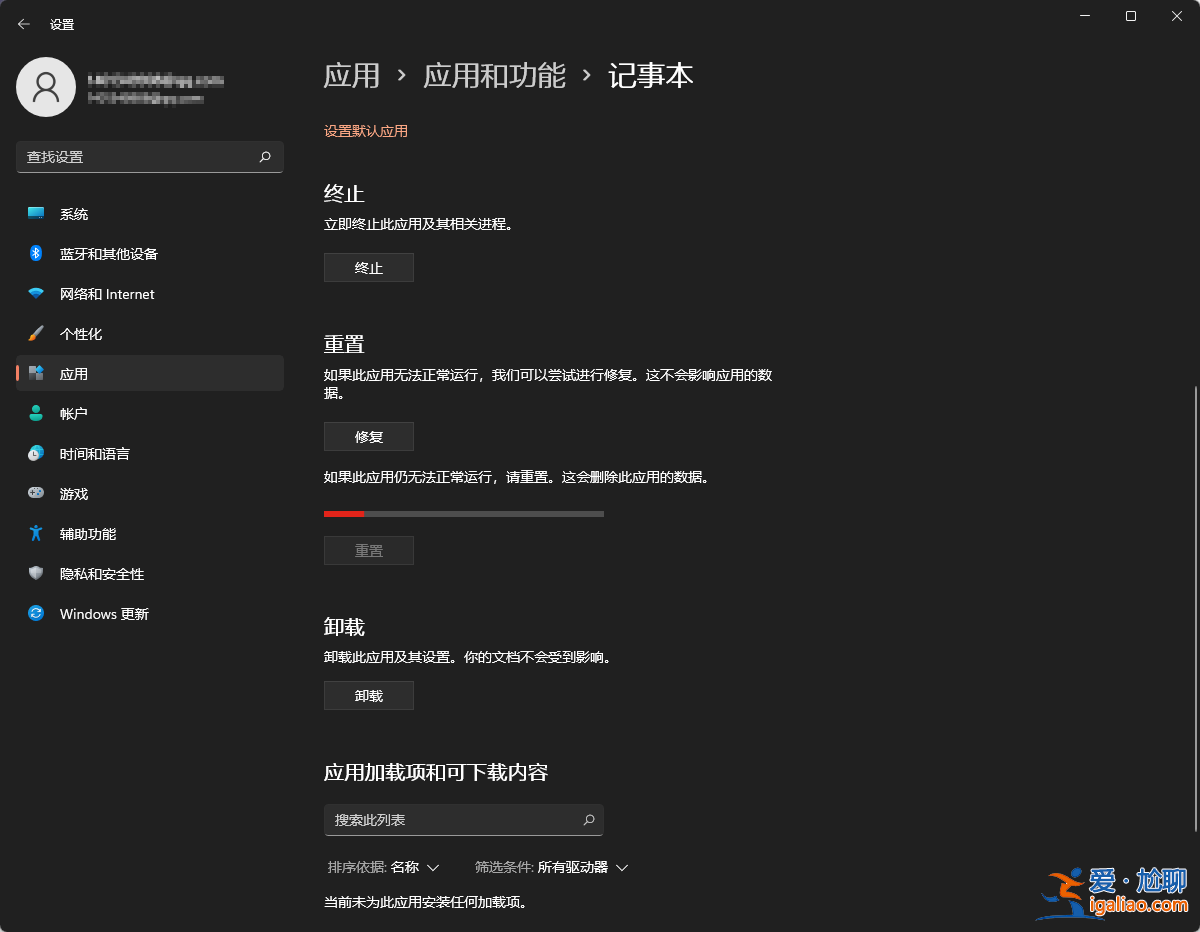Click the 终止 button to terminate Notepad
The height and width of the screenshot is (932, 1200).
pyautogui.click(x=368, y=267)
